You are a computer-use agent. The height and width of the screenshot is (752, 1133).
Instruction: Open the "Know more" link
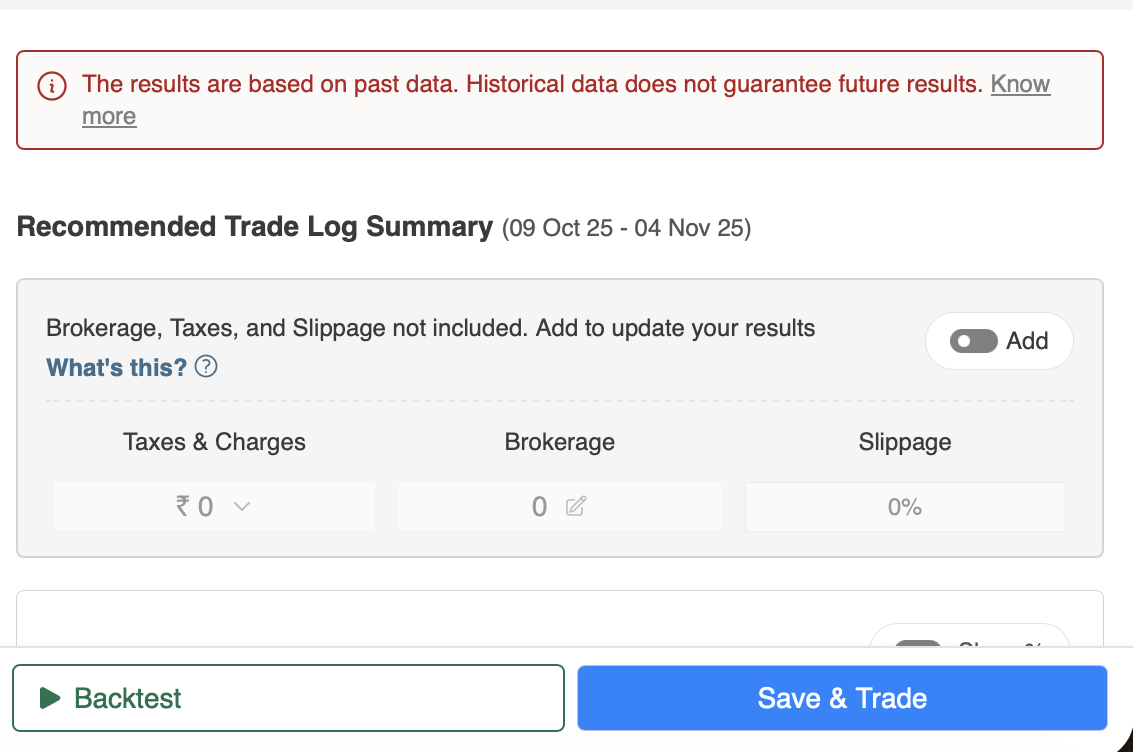[x=1020, y=85]
